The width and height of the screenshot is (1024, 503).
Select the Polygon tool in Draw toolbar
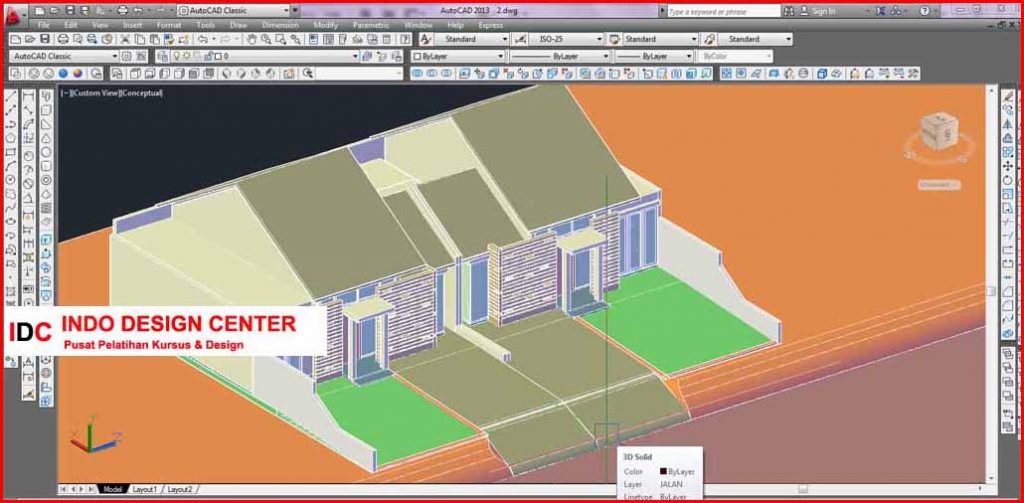10,138
